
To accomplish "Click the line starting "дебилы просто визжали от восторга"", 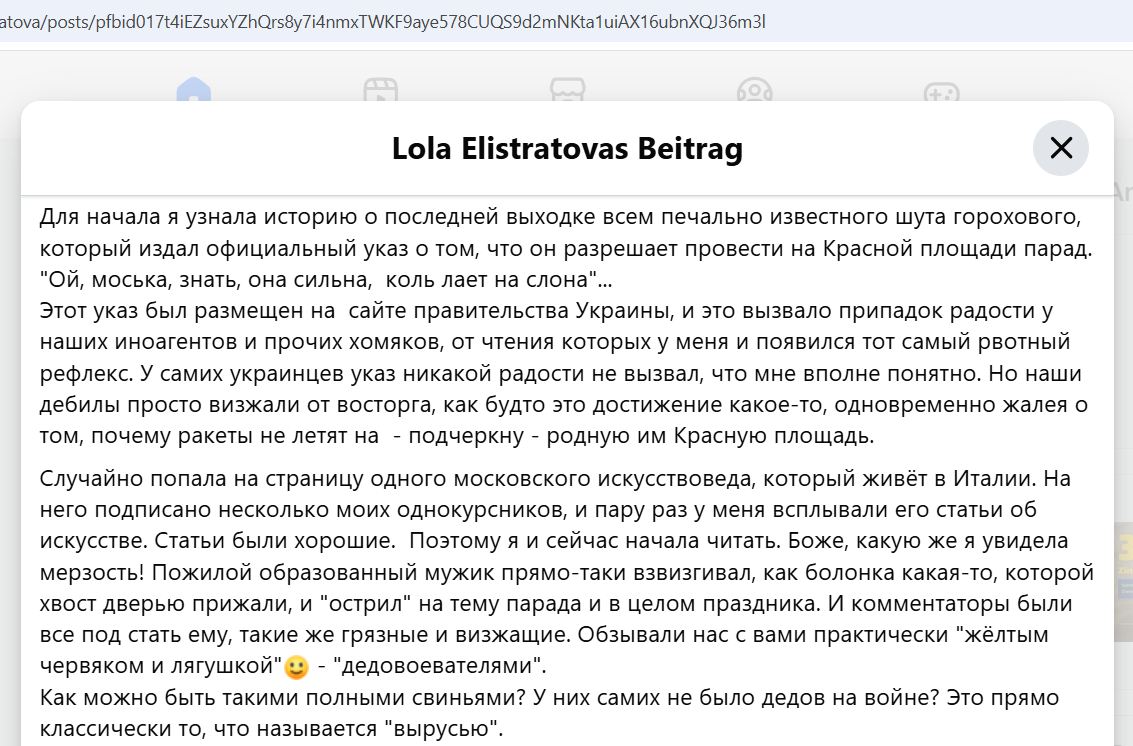I will click(x=564, y=404).
